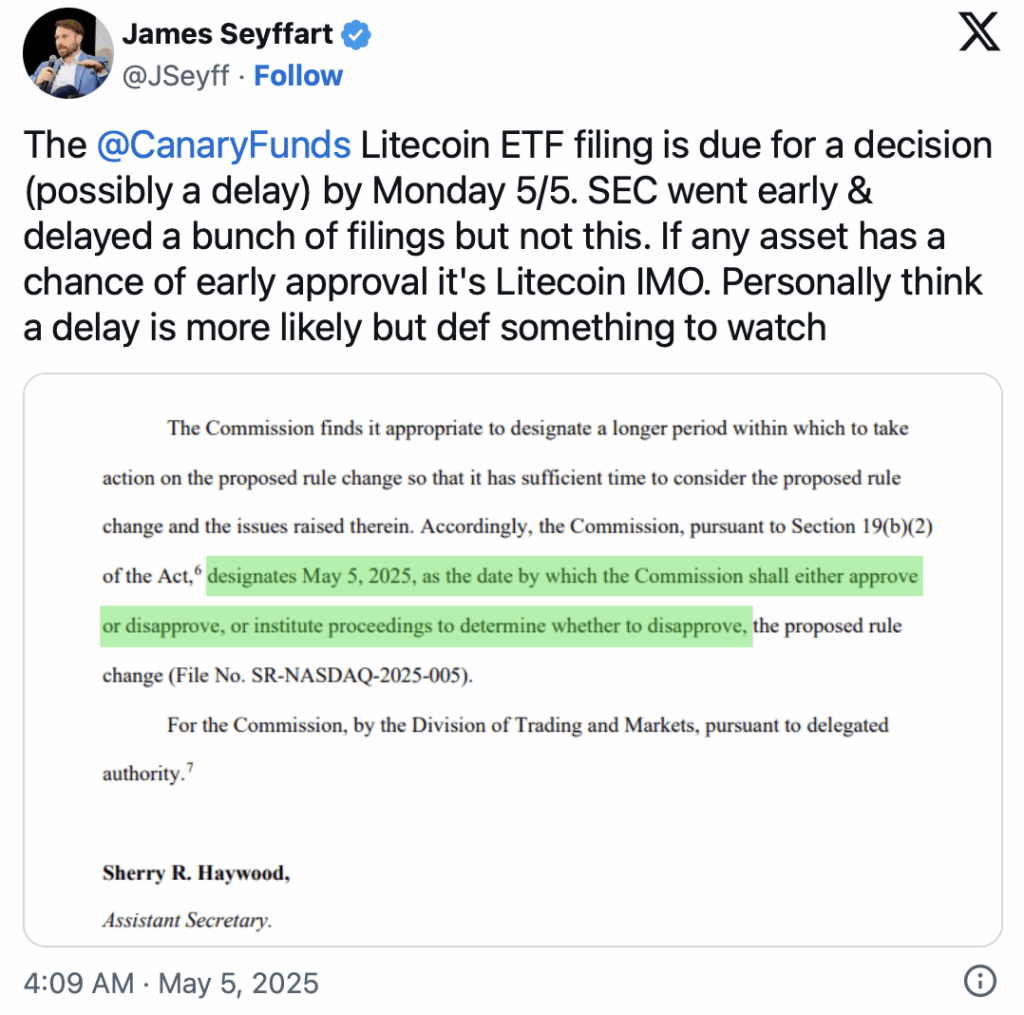Click footnote 7 superscript after 'authority'
This screenshot has height=1015, width=1024.
(x=189, y=767)
